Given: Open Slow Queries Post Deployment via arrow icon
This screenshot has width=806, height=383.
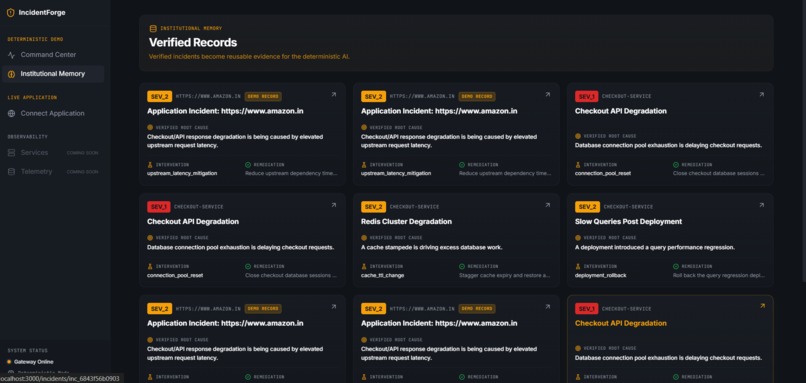Looking at the screenshot, I should tap(761, 205).
